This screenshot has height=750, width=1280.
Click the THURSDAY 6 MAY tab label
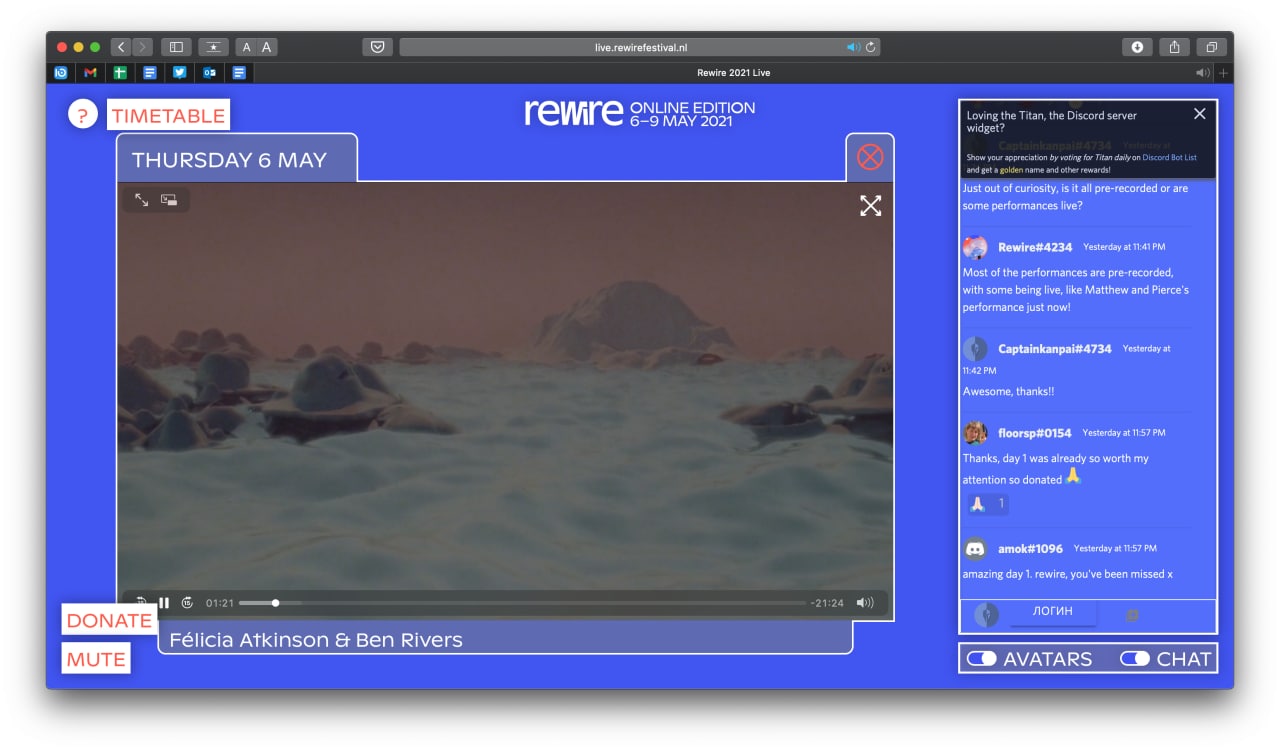click(x=229, y=160)
